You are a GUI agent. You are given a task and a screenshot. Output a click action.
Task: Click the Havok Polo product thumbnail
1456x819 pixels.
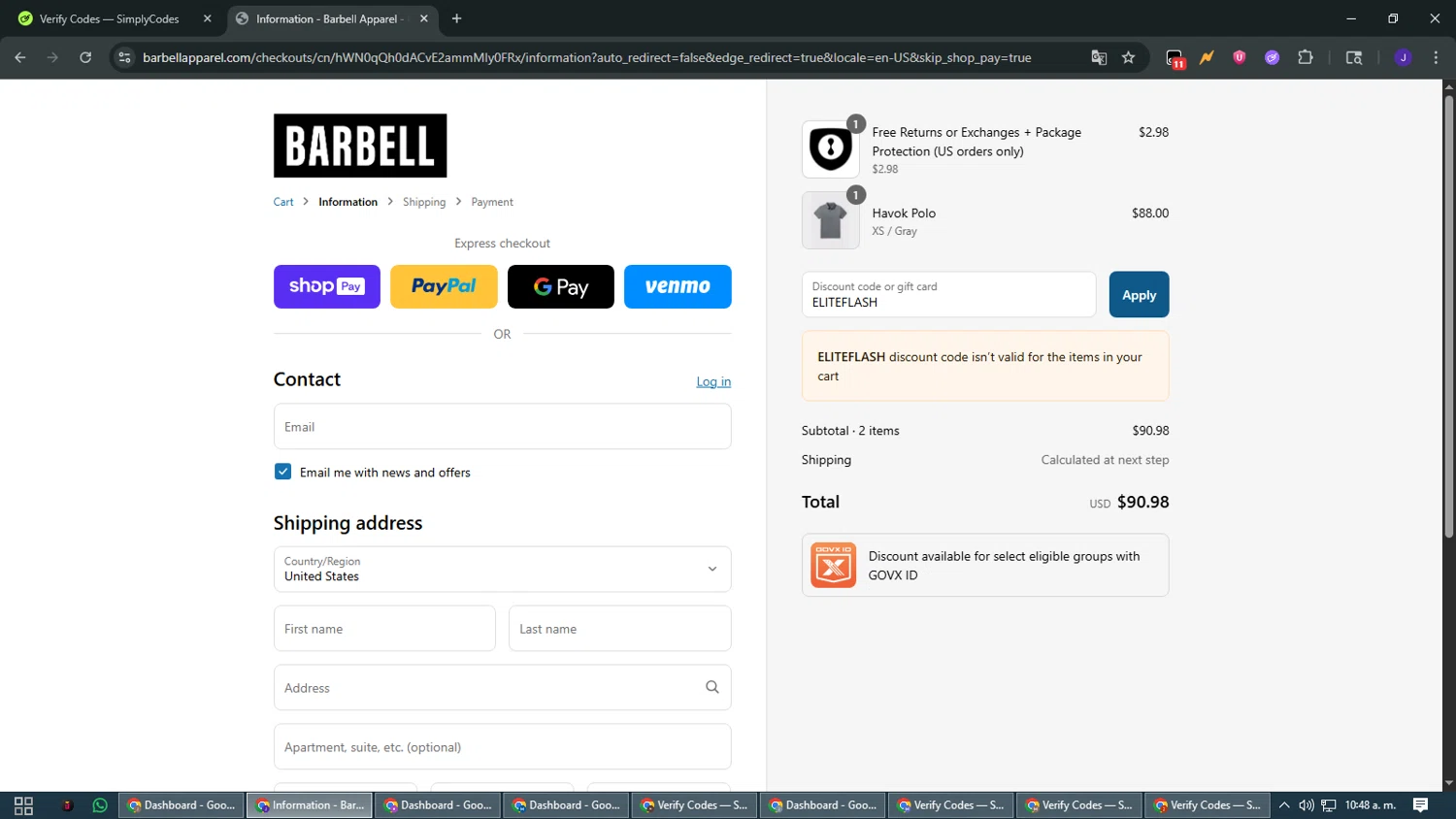830,220
